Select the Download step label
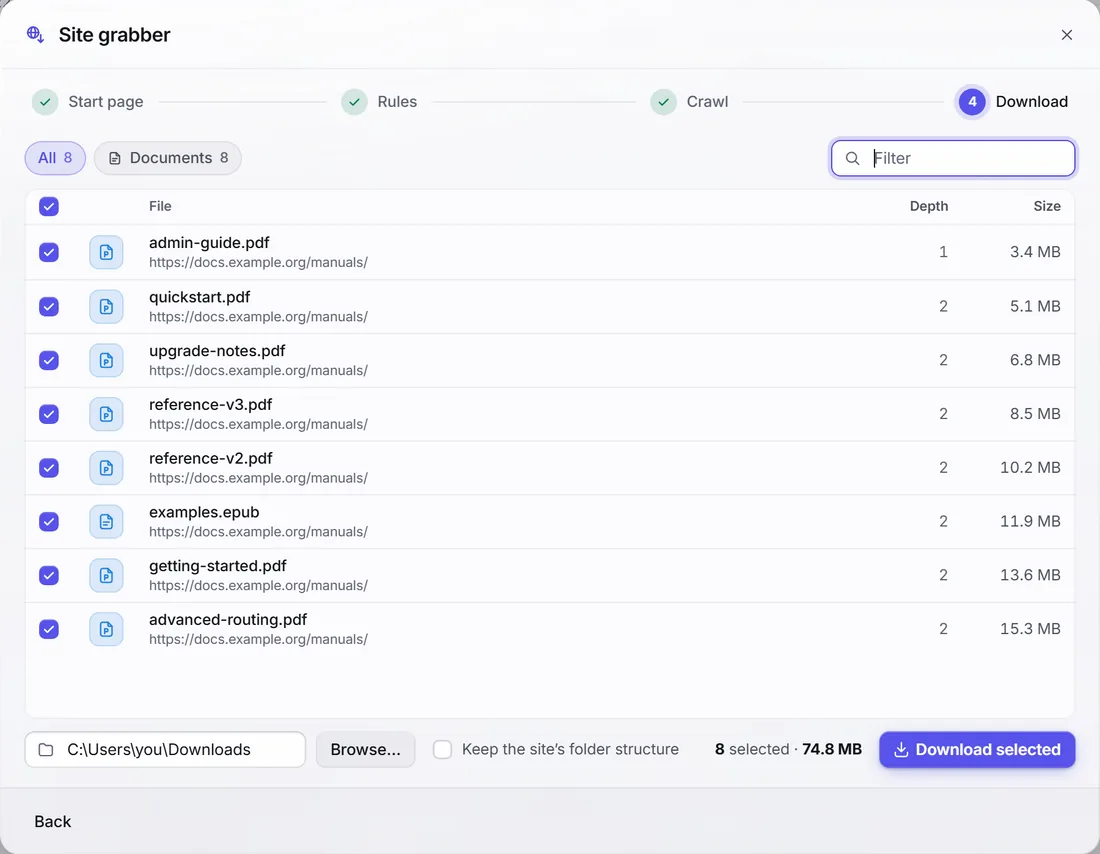 tap(1031, 102)
